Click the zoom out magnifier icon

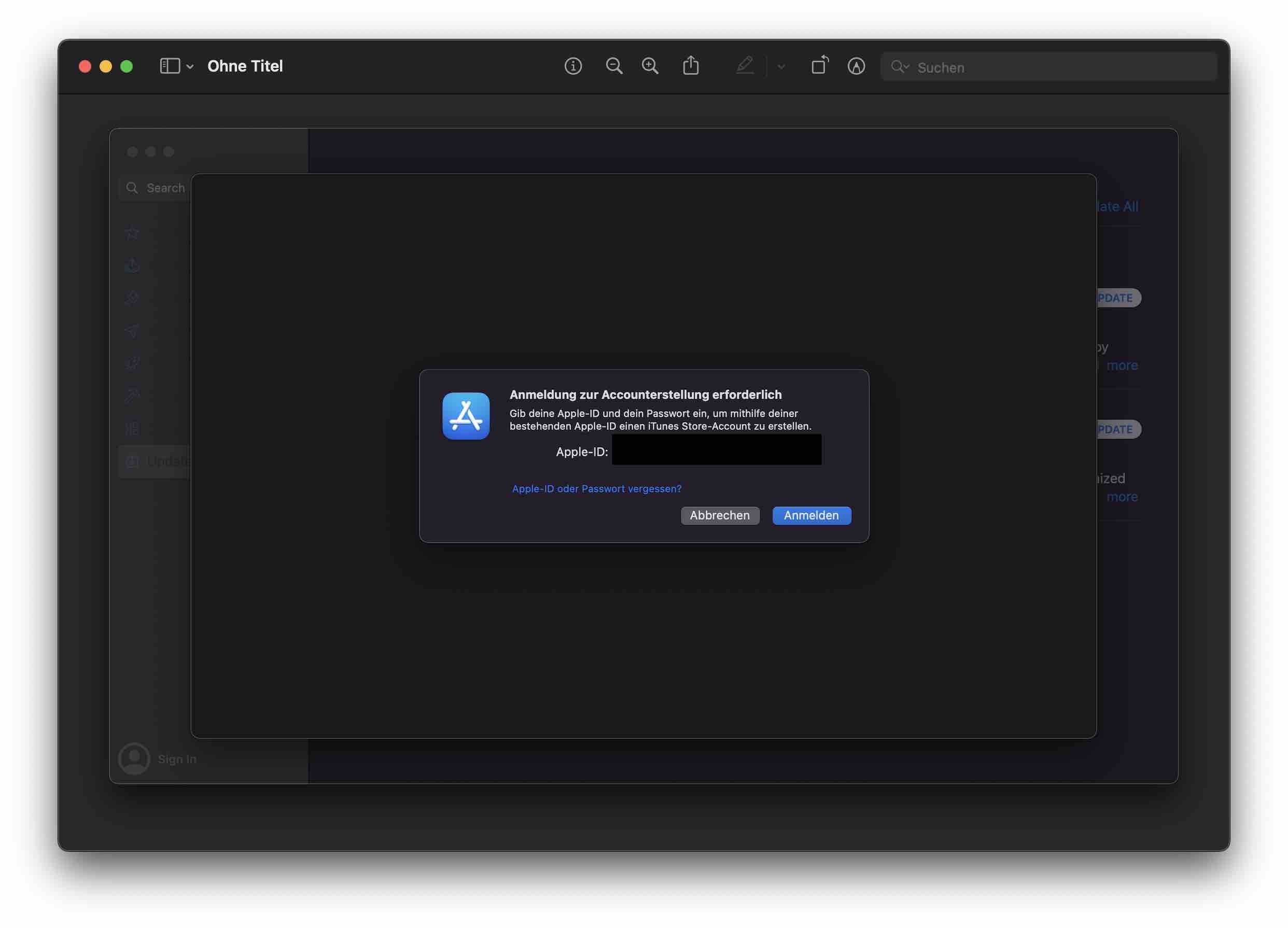coord(614,66)
